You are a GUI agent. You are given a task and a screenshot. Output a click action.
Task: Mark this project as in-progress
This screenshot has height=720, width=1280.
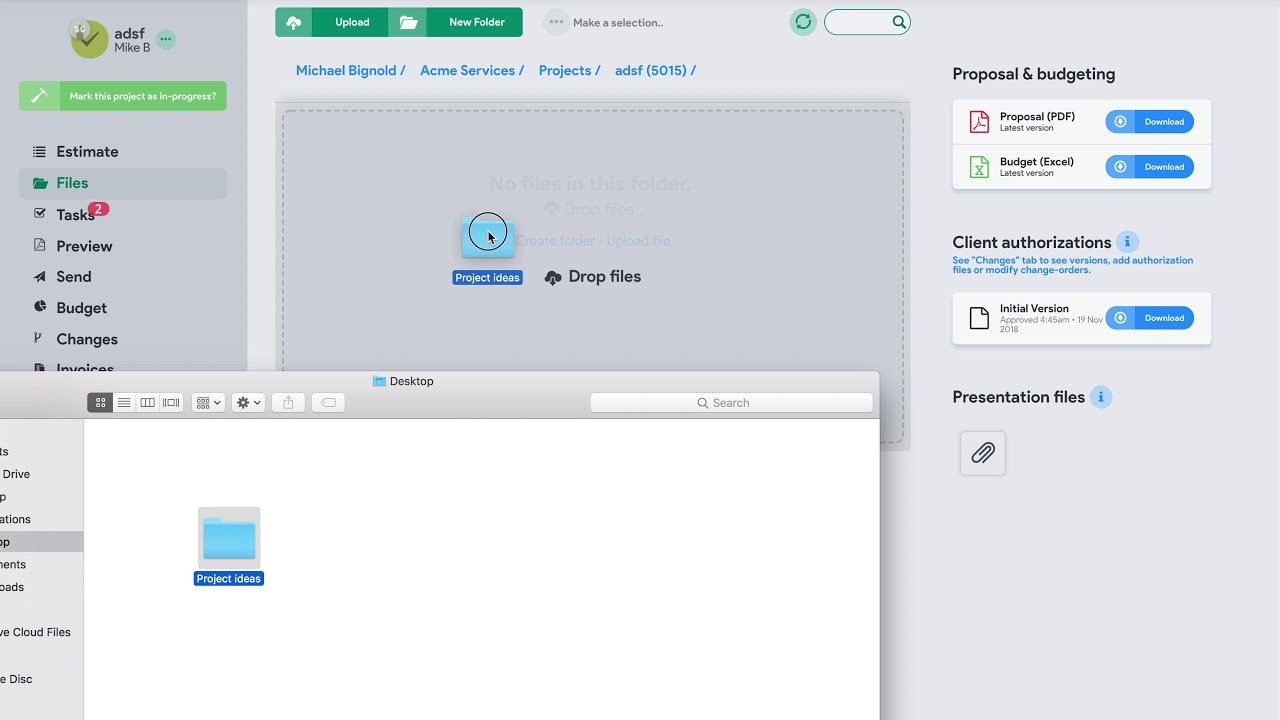(x=123, y=96)
